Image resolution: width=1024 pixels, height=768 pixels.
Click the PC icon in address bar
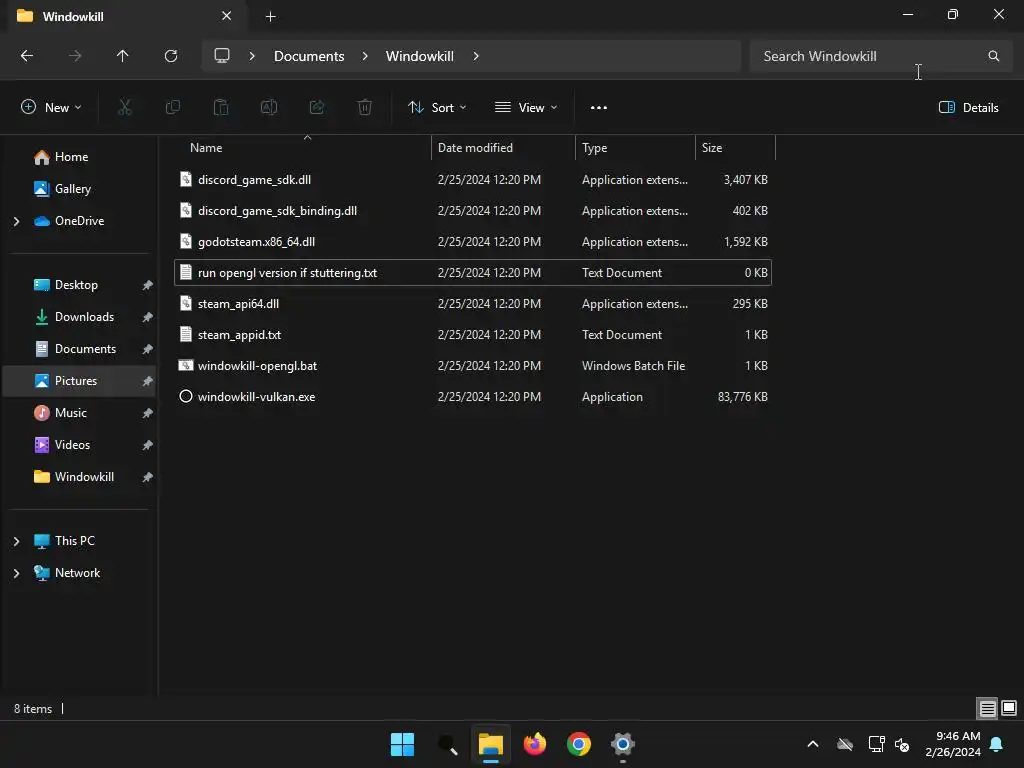click(x=222, y=56)
